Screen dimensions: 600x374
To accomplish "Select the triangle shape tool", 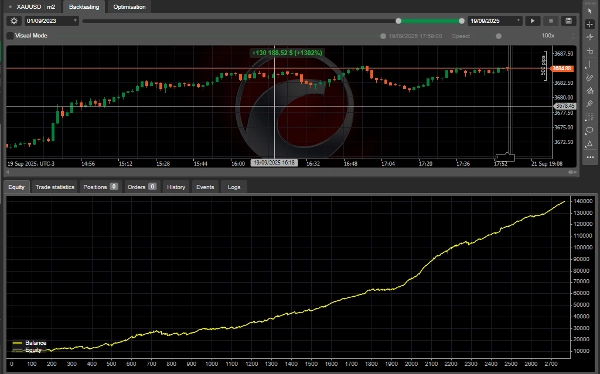I will click(x=590, y=144).
